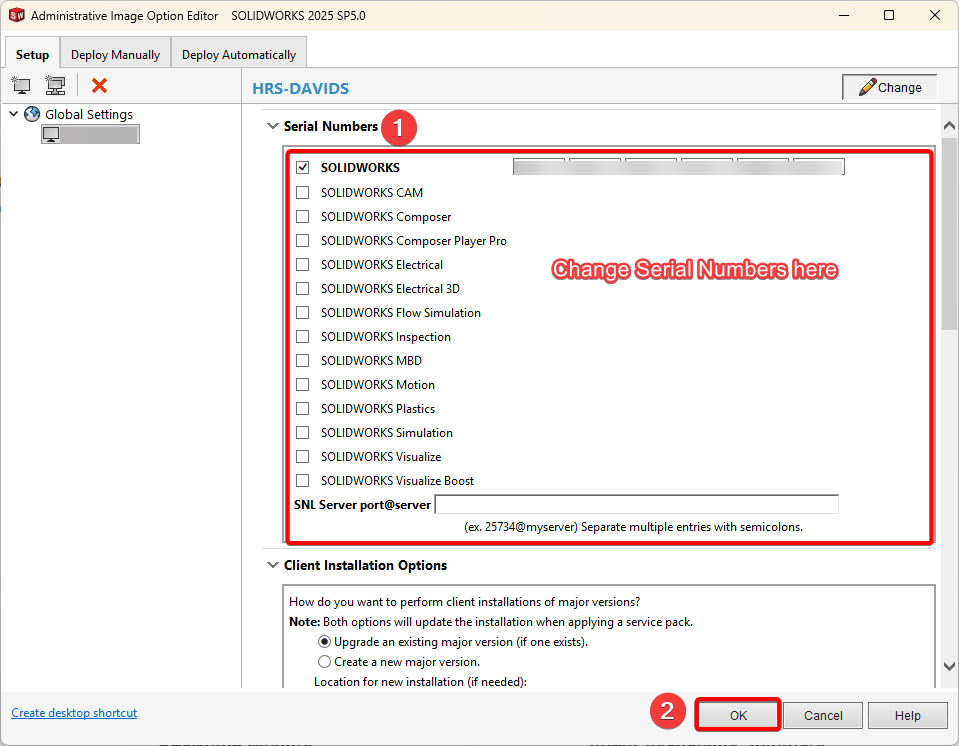Viewport: 959px width, 746px height.
Task: Enable SOLIDWORKS Simulation checkbox
Action: pyautogui.click(x=302, y=432)
